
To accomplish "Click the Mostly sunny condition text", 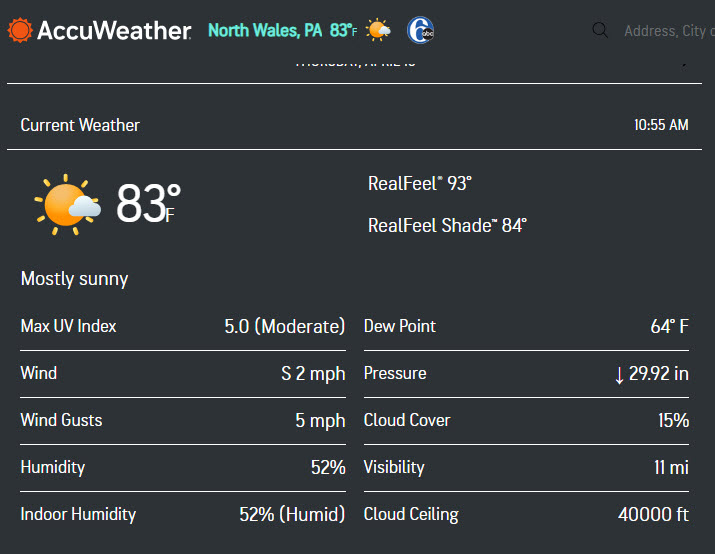I will tap(74, 278).
